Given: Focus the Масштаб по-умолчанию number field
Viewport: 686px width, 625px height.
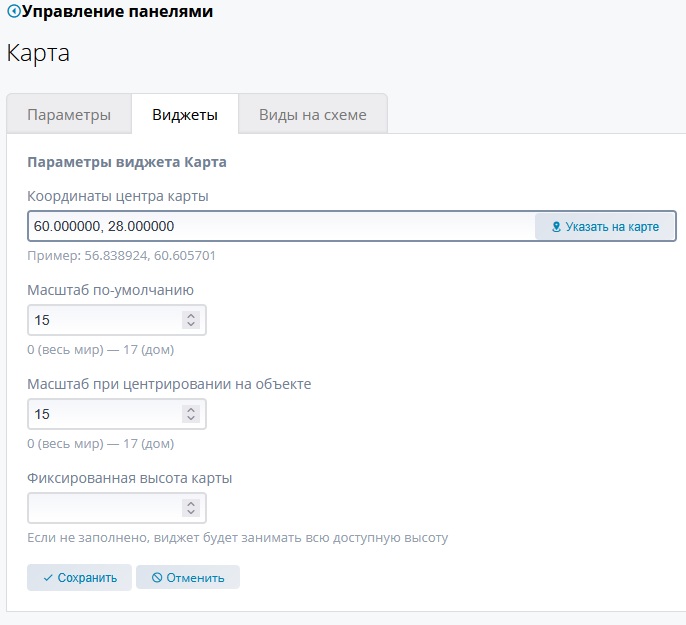Looking at the screenshot, I should point(100,320).
